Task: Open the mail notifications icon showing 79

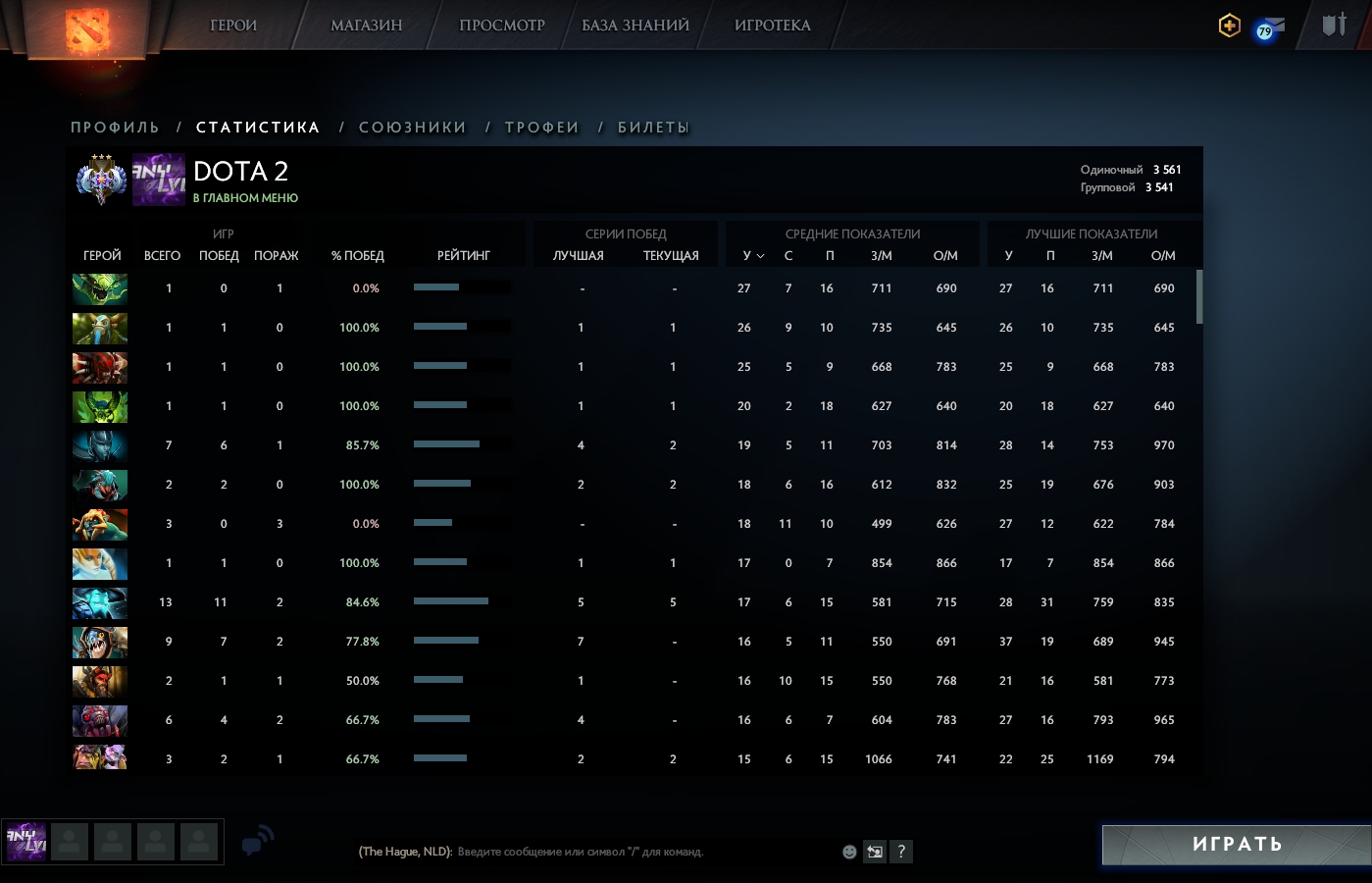Action: coord(1270,28)
